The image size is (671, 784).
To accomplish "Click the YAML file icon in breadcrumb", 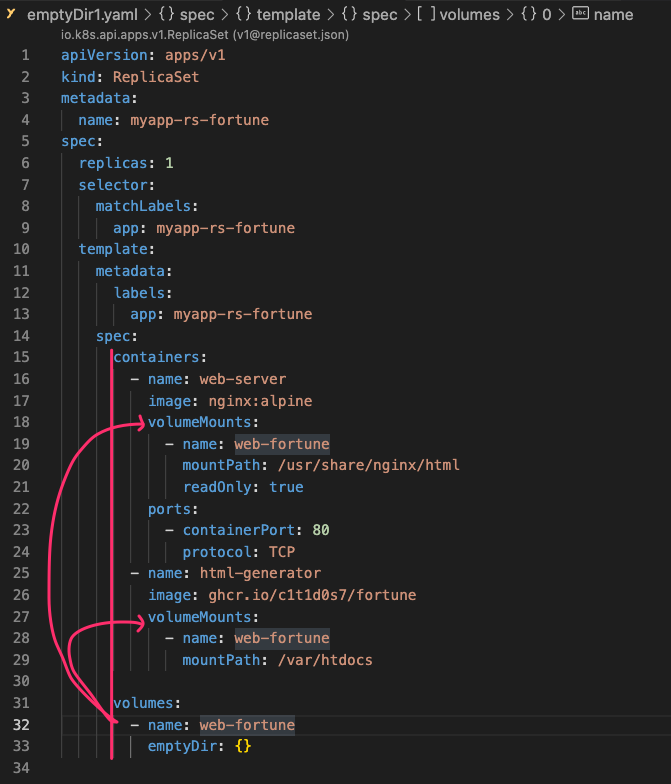I will (x=11, y=14).
